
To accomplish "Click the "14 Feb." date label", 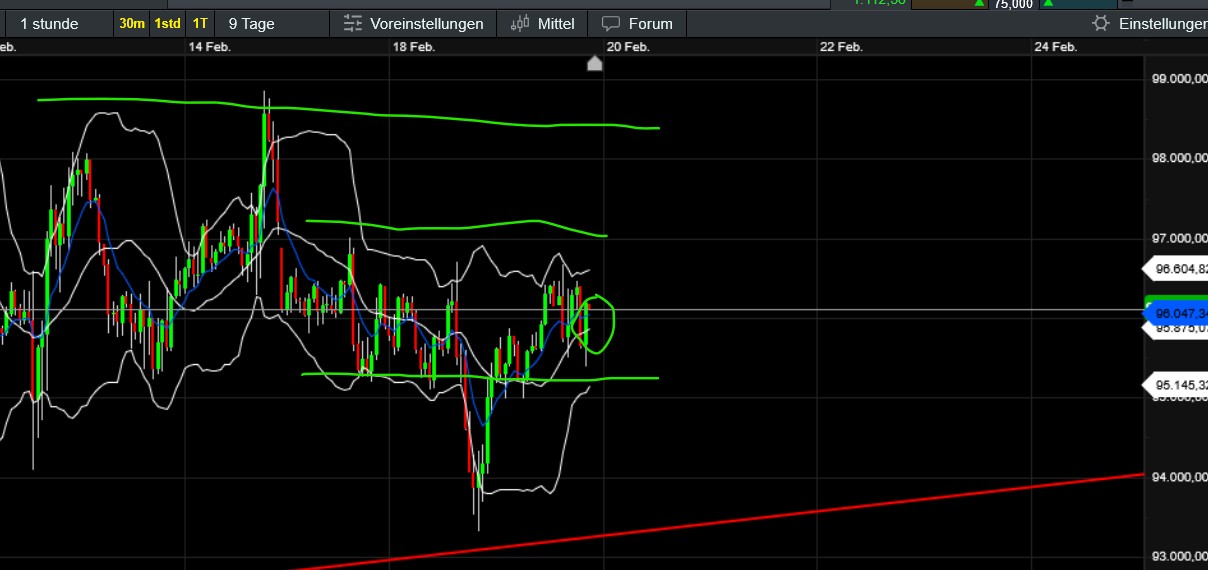I will tap(209, 47).
